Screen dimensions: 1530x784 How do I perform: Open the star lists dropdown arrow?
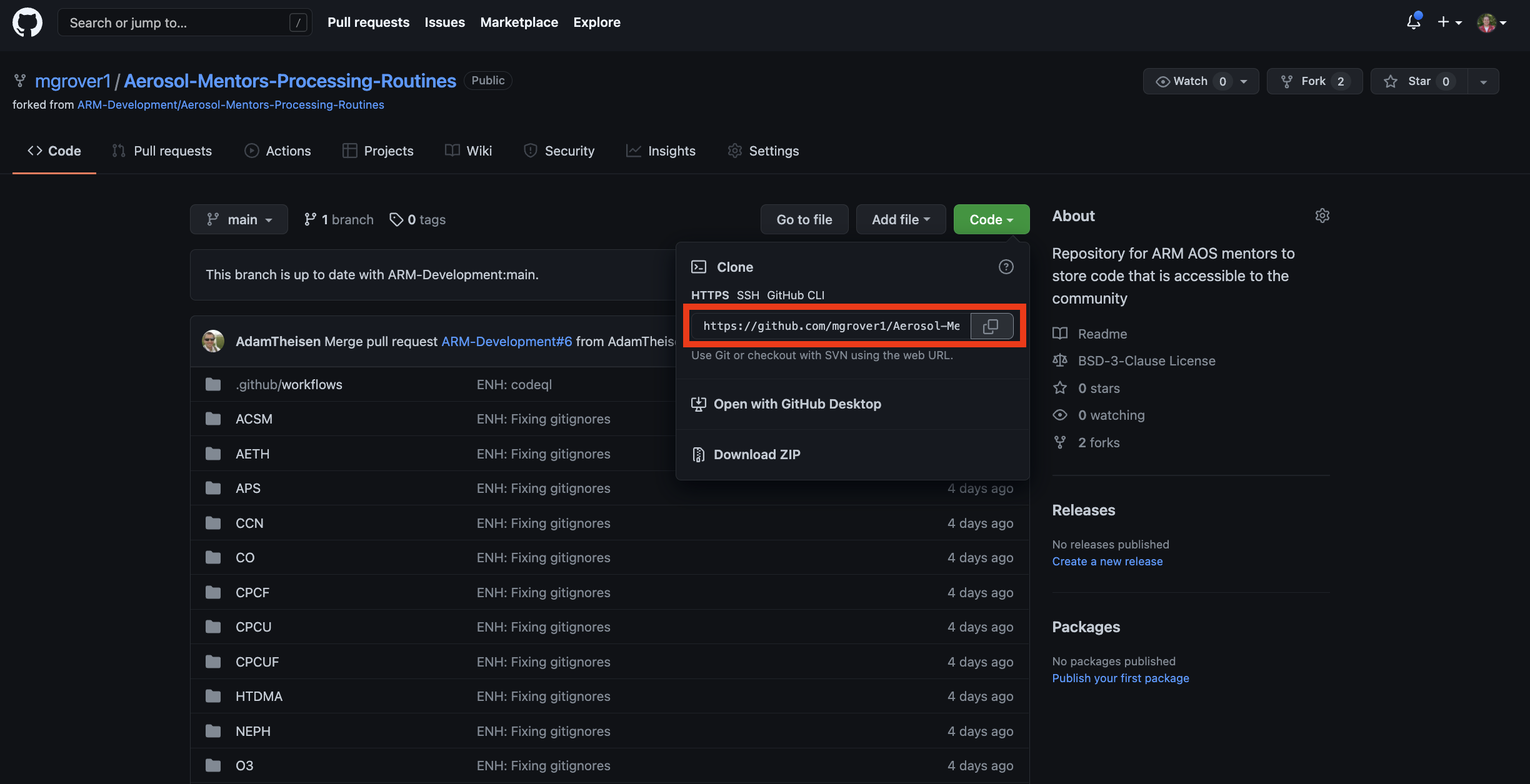coord(1483,81)
